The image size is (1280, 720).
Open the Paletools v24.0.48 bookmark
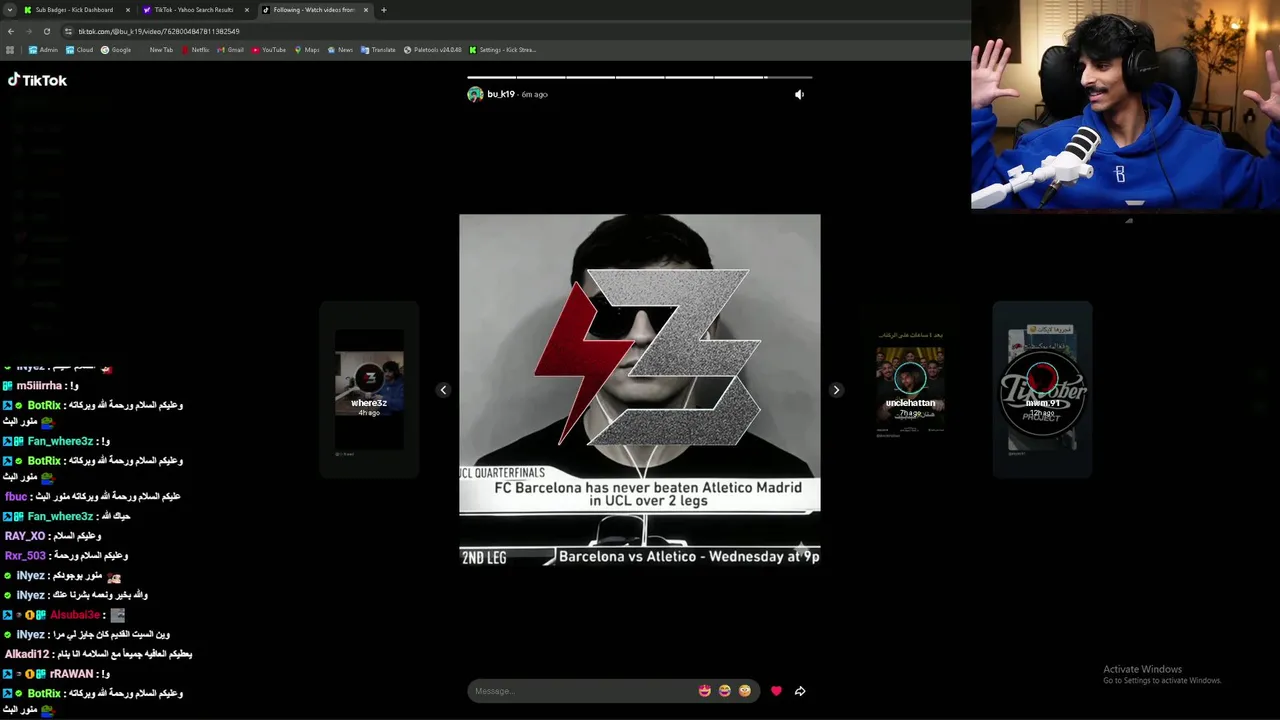coord(433,50)
